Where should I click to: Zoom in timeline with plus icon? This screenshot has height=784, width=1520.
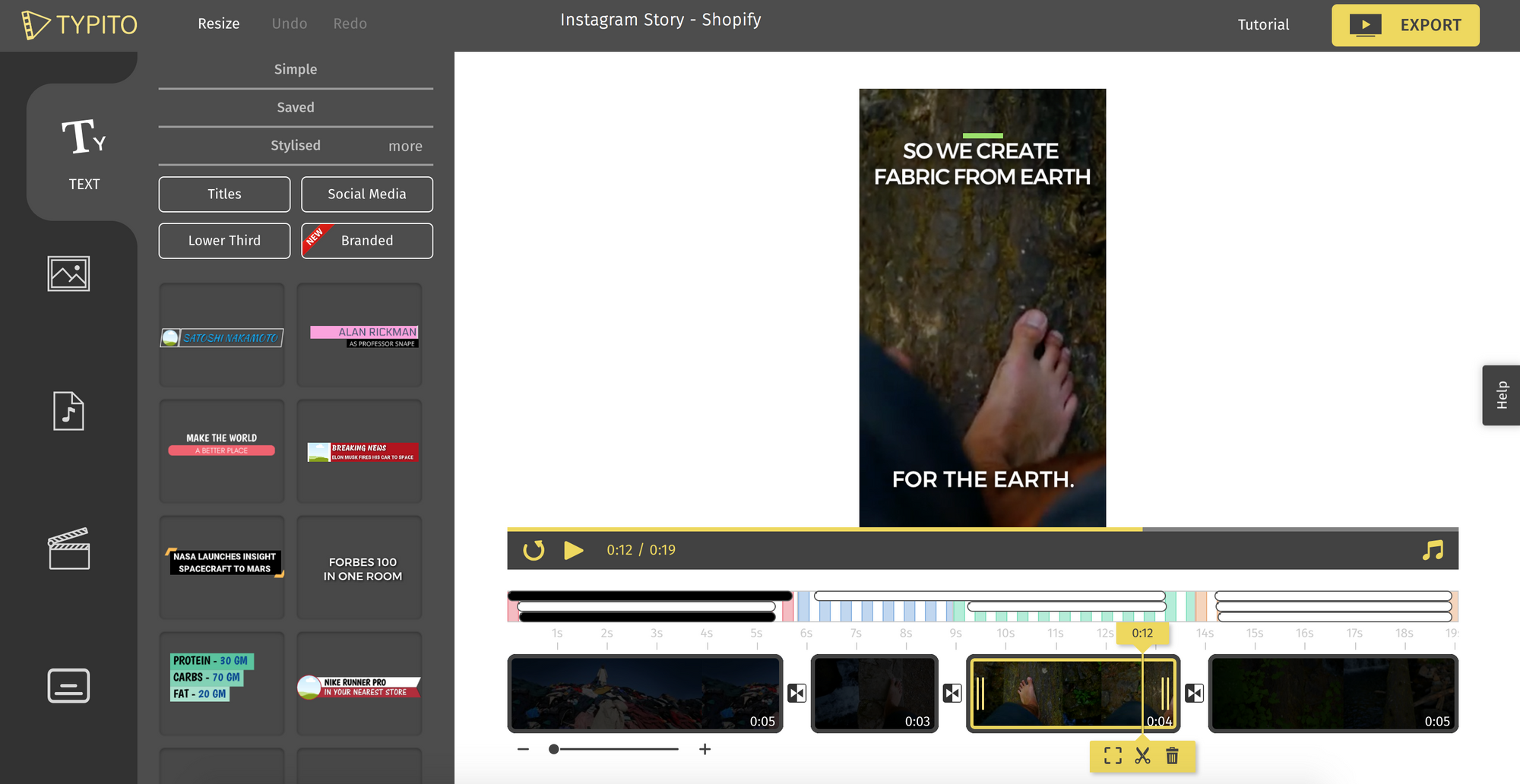pos(705,749)
